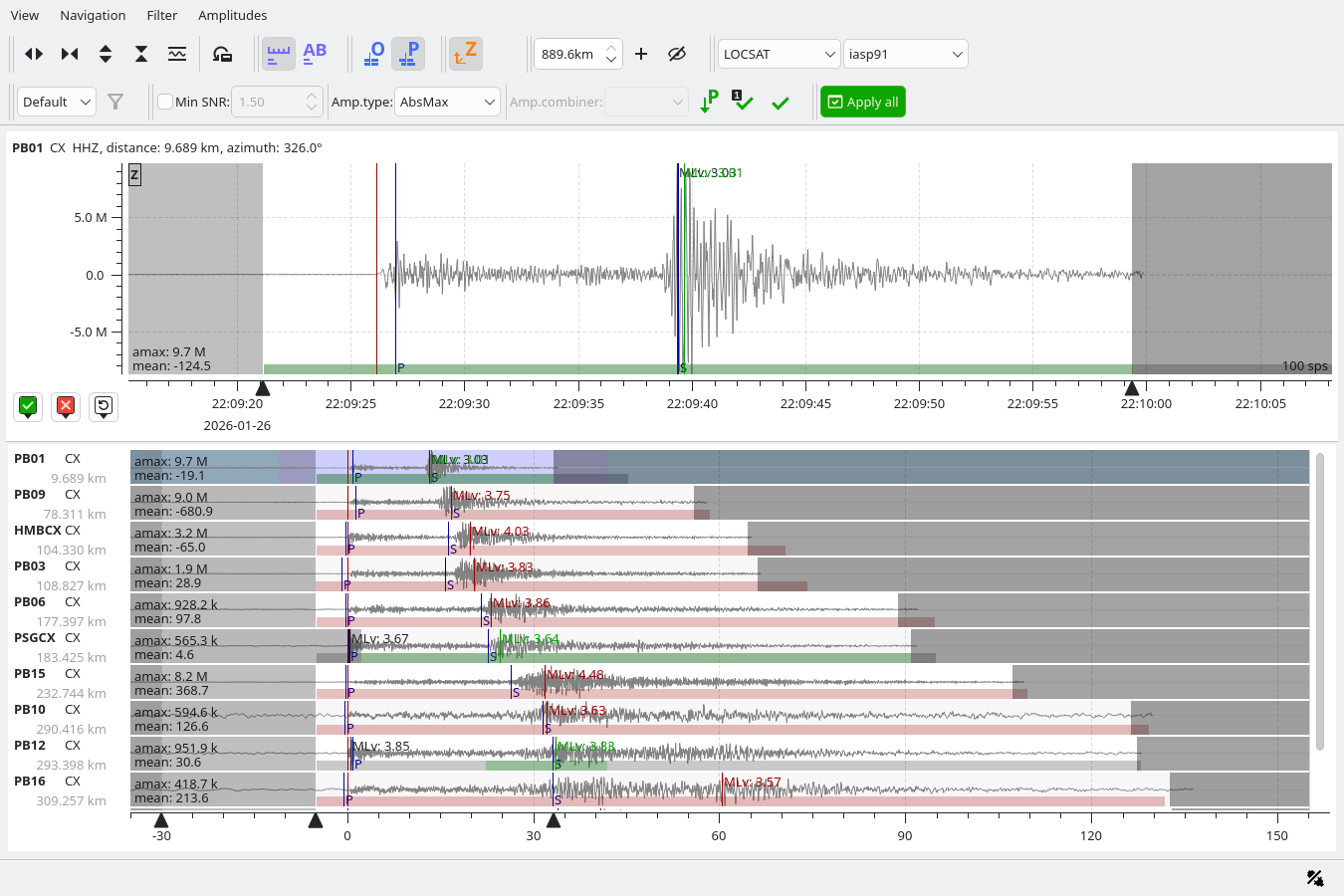Click the vertical zoom arrows icon
Viewport: 1344px width, 896px height.
tap(106, 53)
